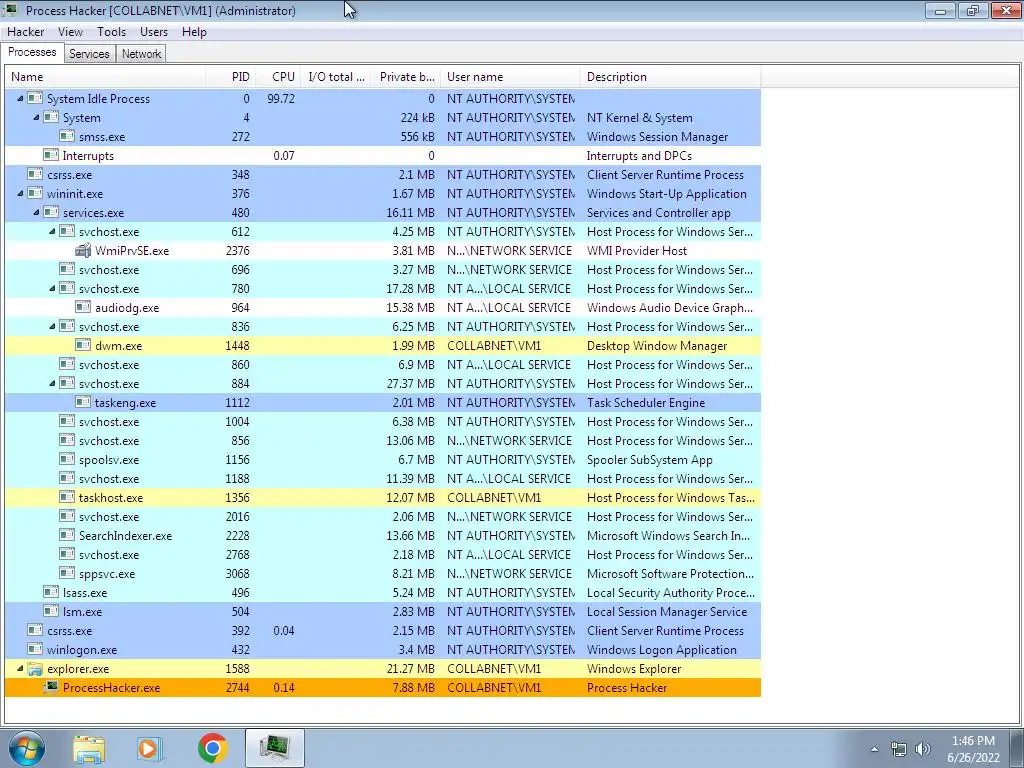The width and height of the screenshot is (1024, 768).
Task: Click the Spooler SubSystem App description
Action: pos(650,460)
